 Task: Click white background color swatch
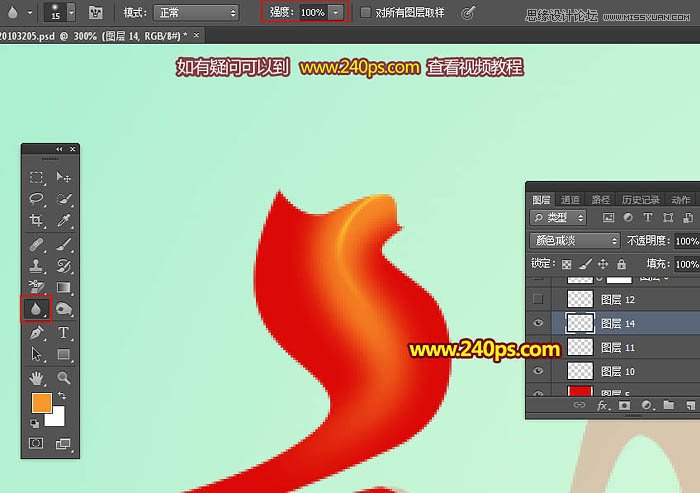[x=57, y=418]
